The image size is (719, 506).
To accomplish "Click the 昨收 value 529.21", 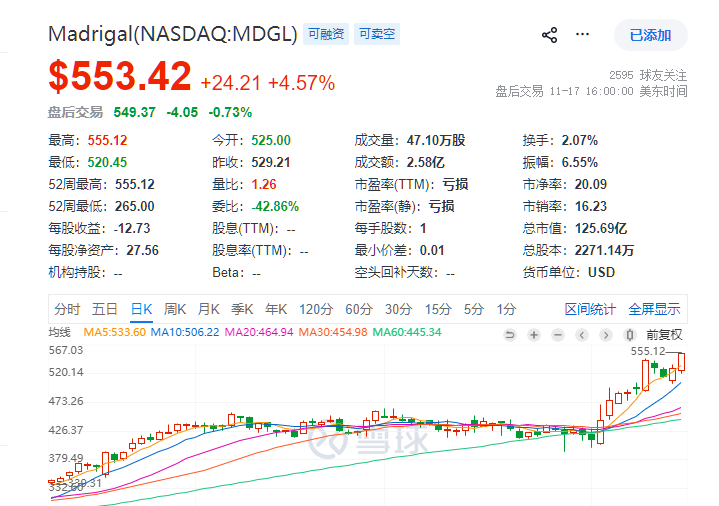I will pos(271,162).
